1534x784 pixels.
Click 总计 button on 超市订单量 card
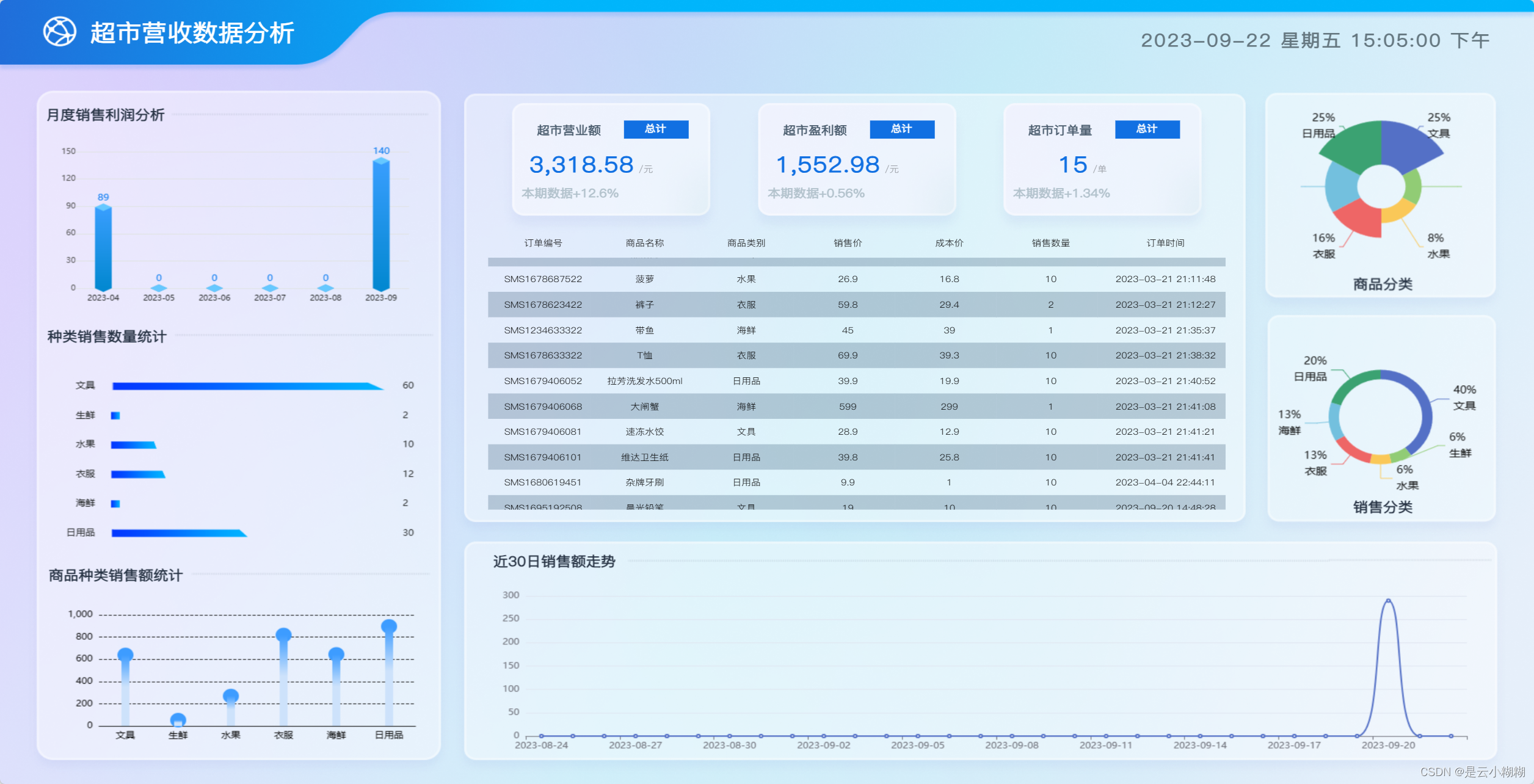(x=1147, y=129)
